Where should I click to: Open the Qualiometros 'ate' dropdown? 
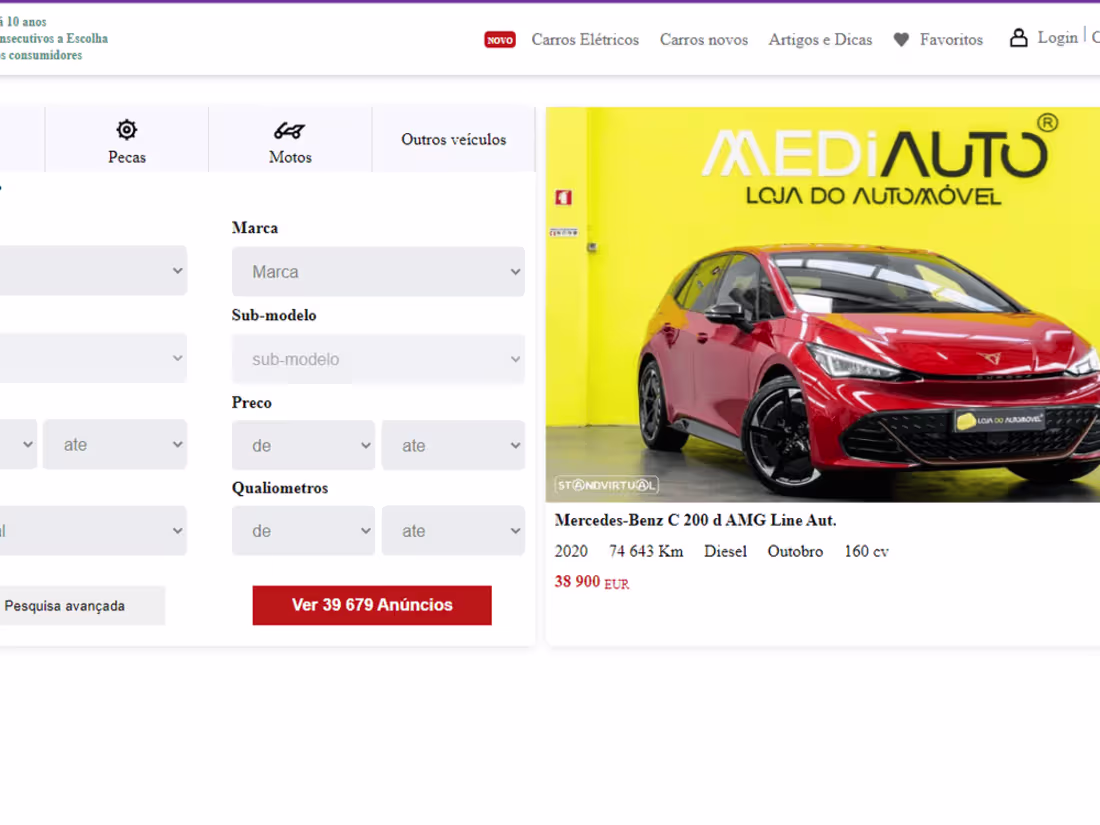point(453,531)
